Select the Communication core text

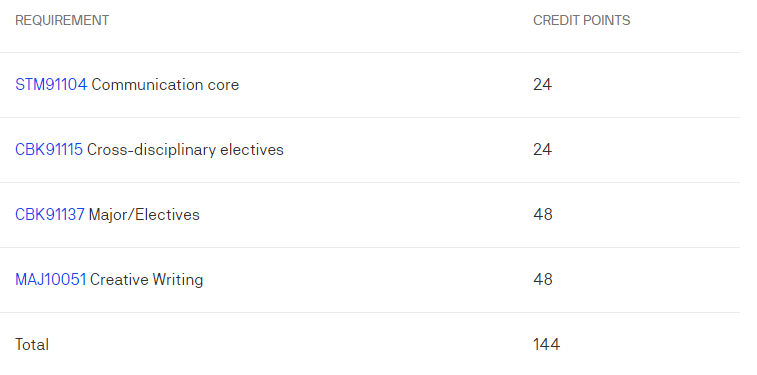pyautogui.click(x=165, y=85)
